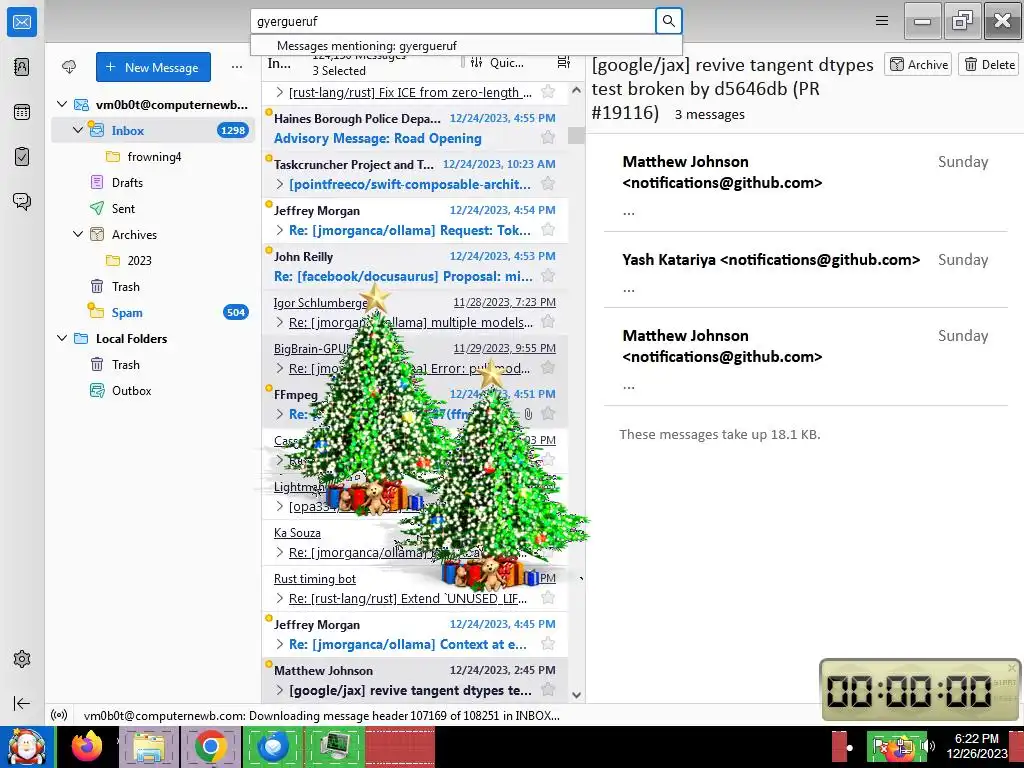The image size is (1024, 768).
Task: Open Thunderbird Settings gear
Action: (22, 659)
